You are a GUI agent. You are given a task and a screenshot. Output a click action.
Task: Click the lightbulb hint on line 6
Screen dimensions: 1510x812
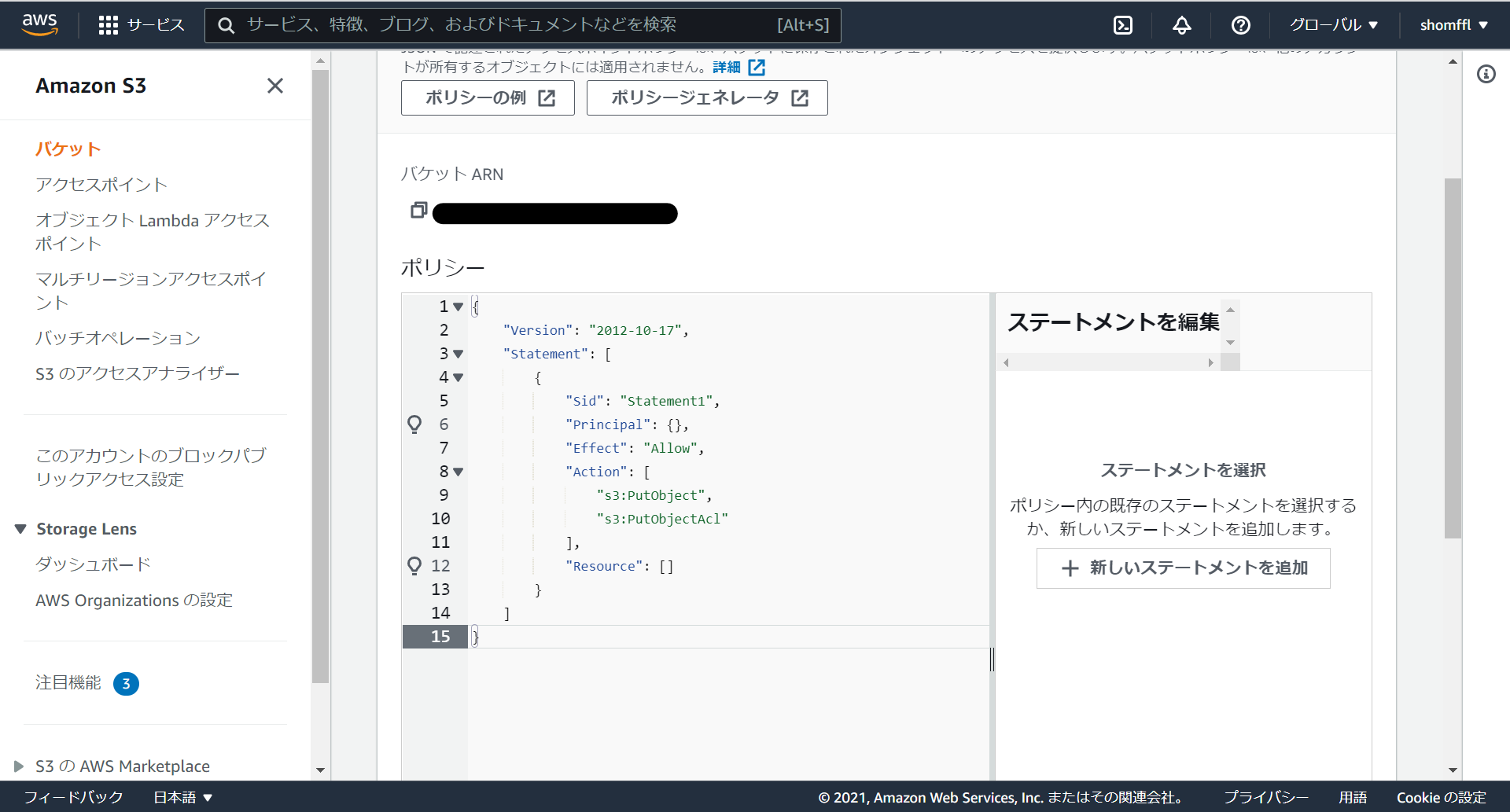click(414, 424)
